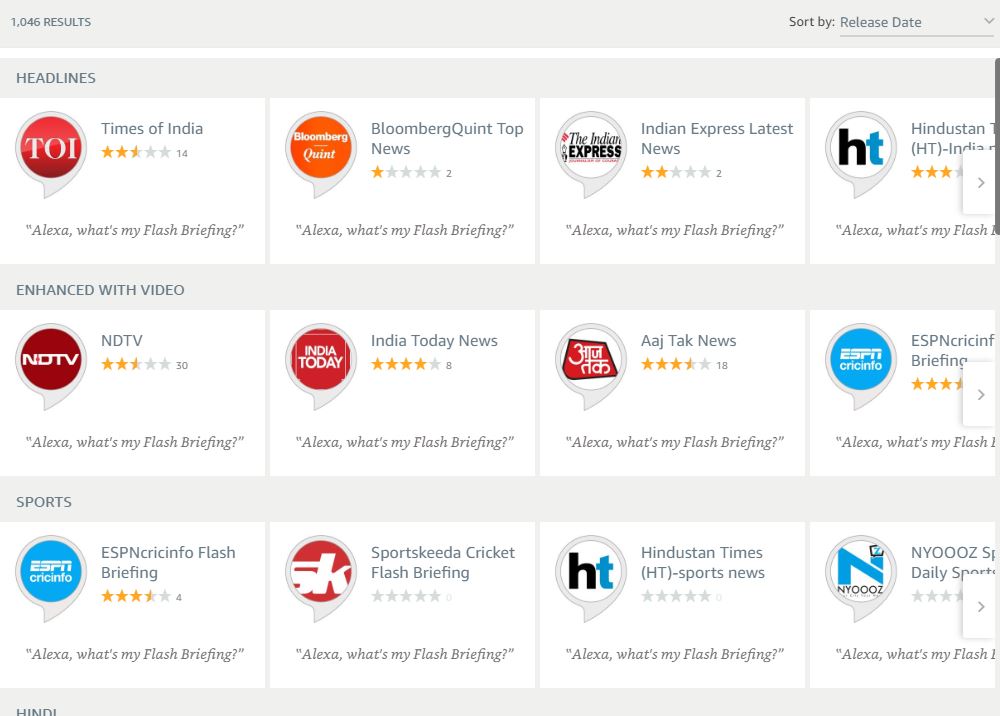1000x716 pixels.
Task: Click BloombergQuint one-star rating
Action: tap(406, 172)
